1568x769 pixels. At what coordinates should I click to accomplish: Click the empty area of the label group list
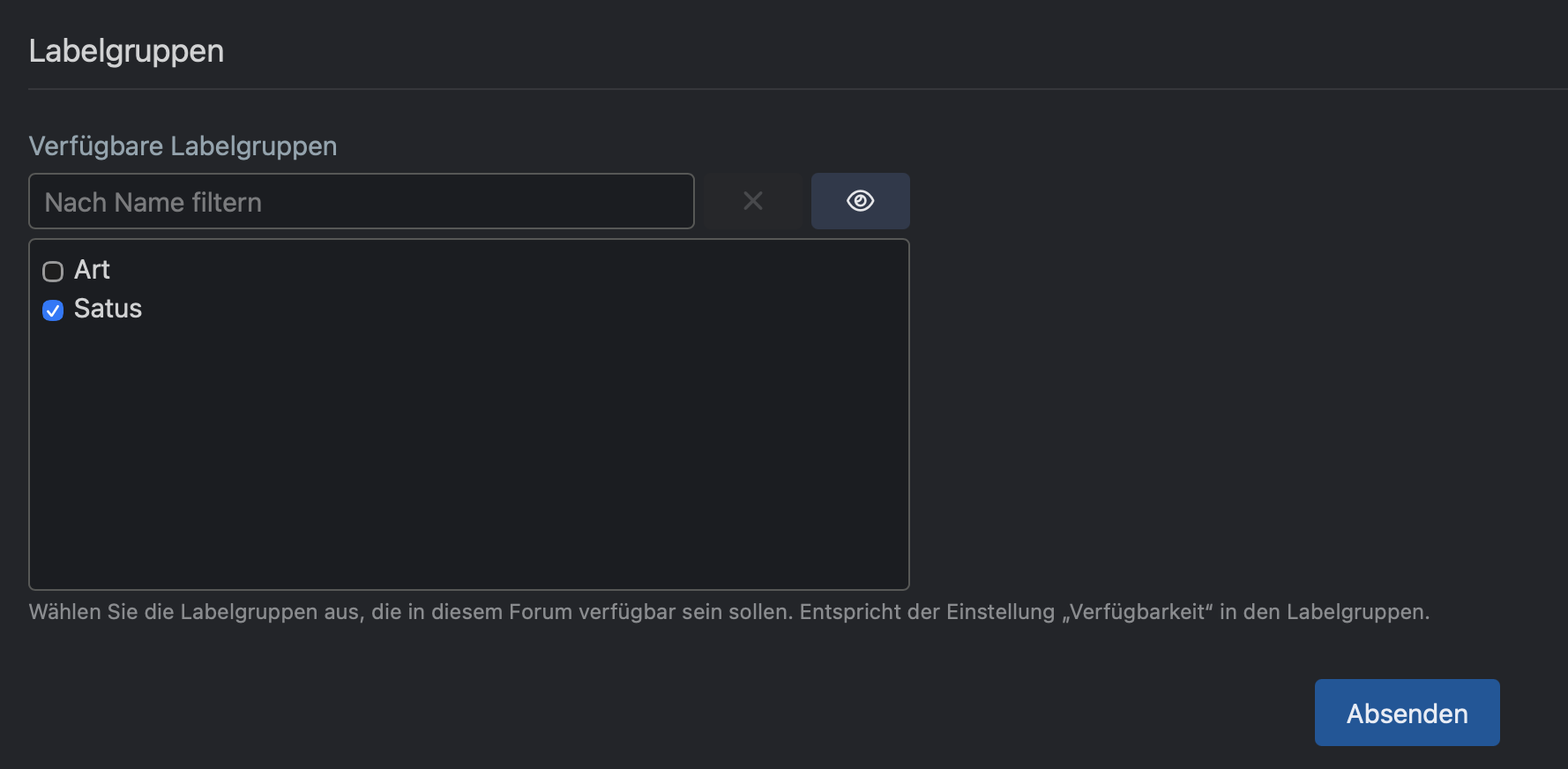click(x=469, y=450)
